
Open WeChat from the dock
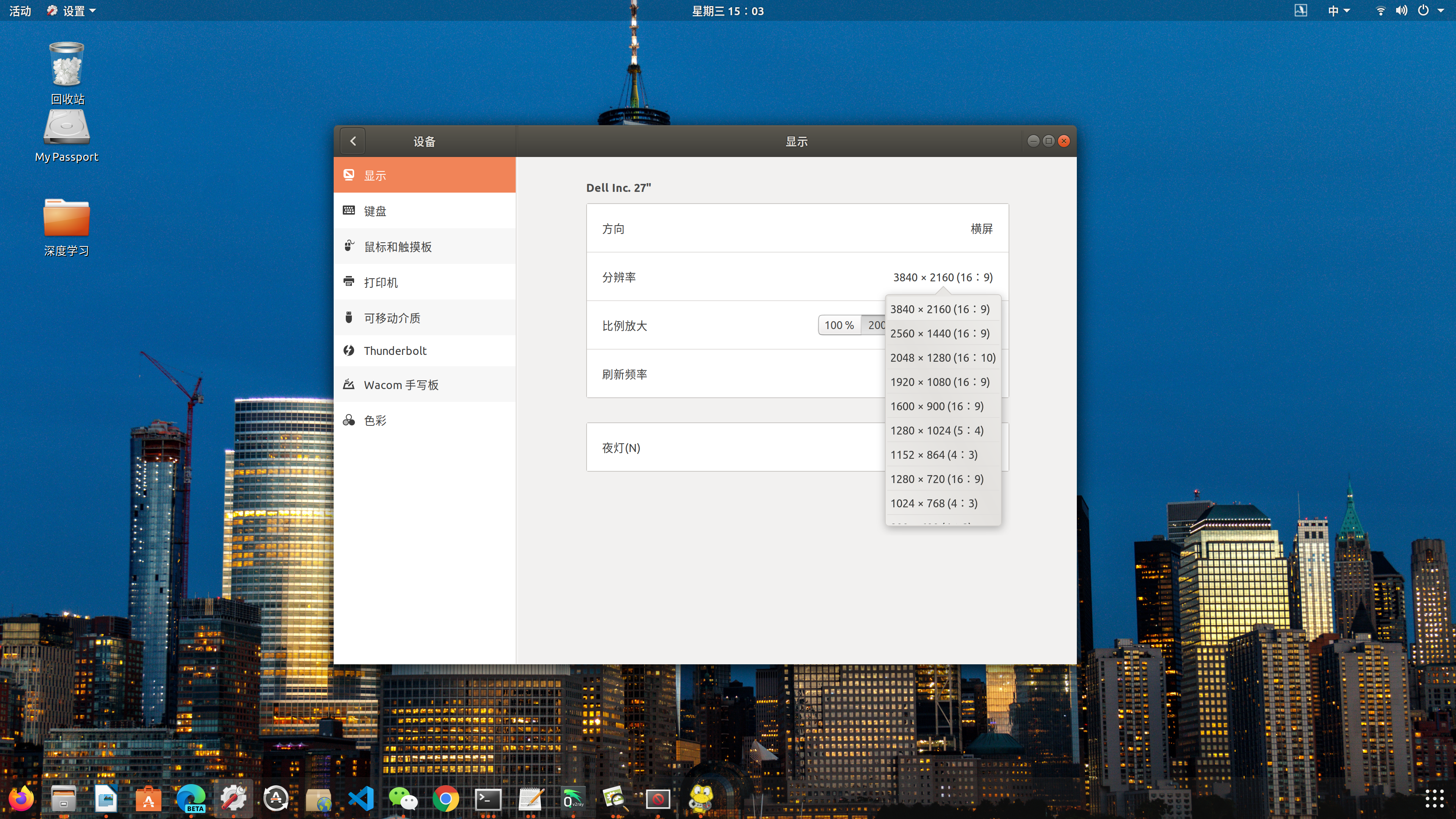pyautogui.click(x=403, y=799)
